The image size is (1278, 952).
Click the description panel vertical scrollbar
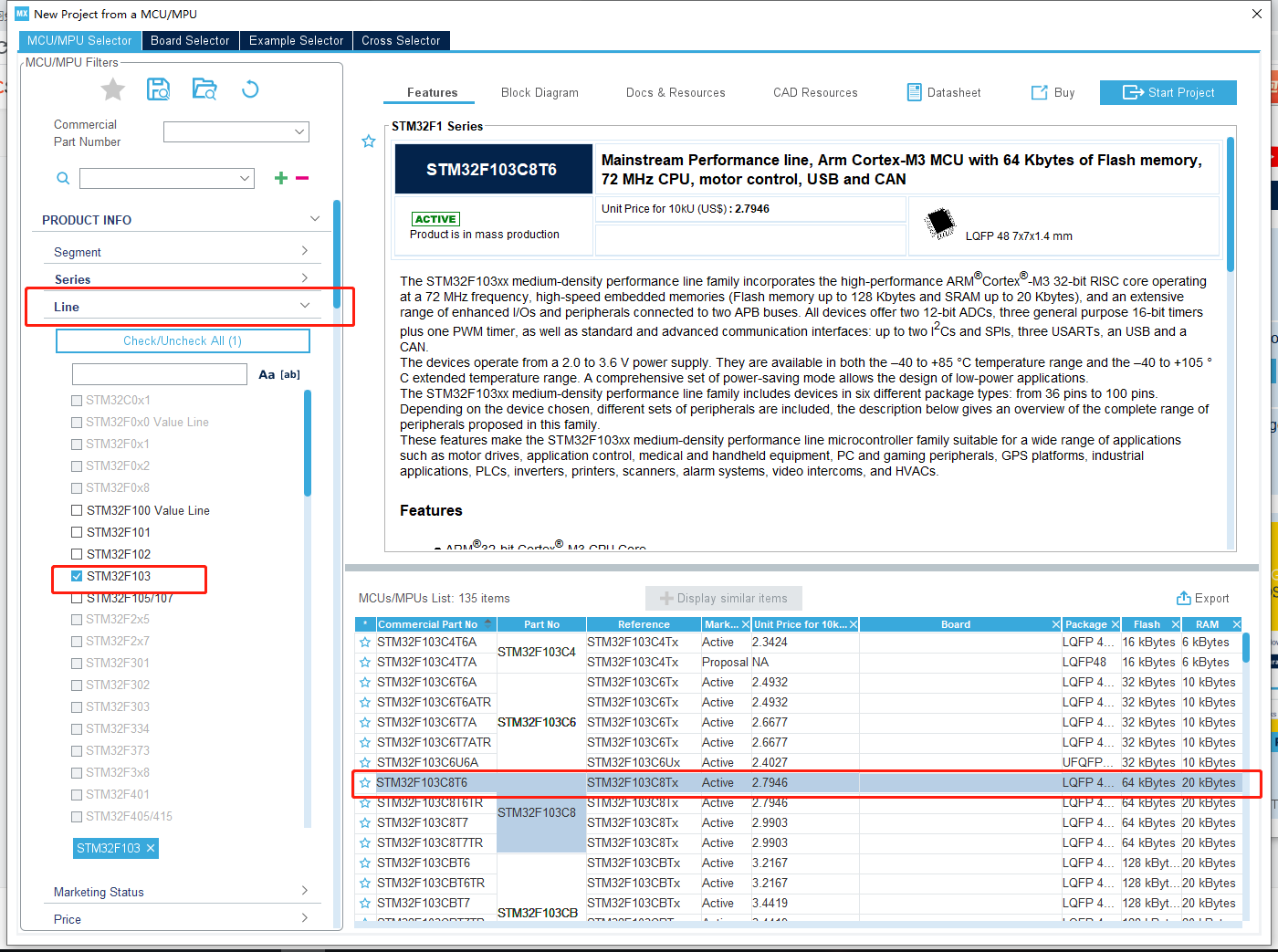[x=1231, y=204]
